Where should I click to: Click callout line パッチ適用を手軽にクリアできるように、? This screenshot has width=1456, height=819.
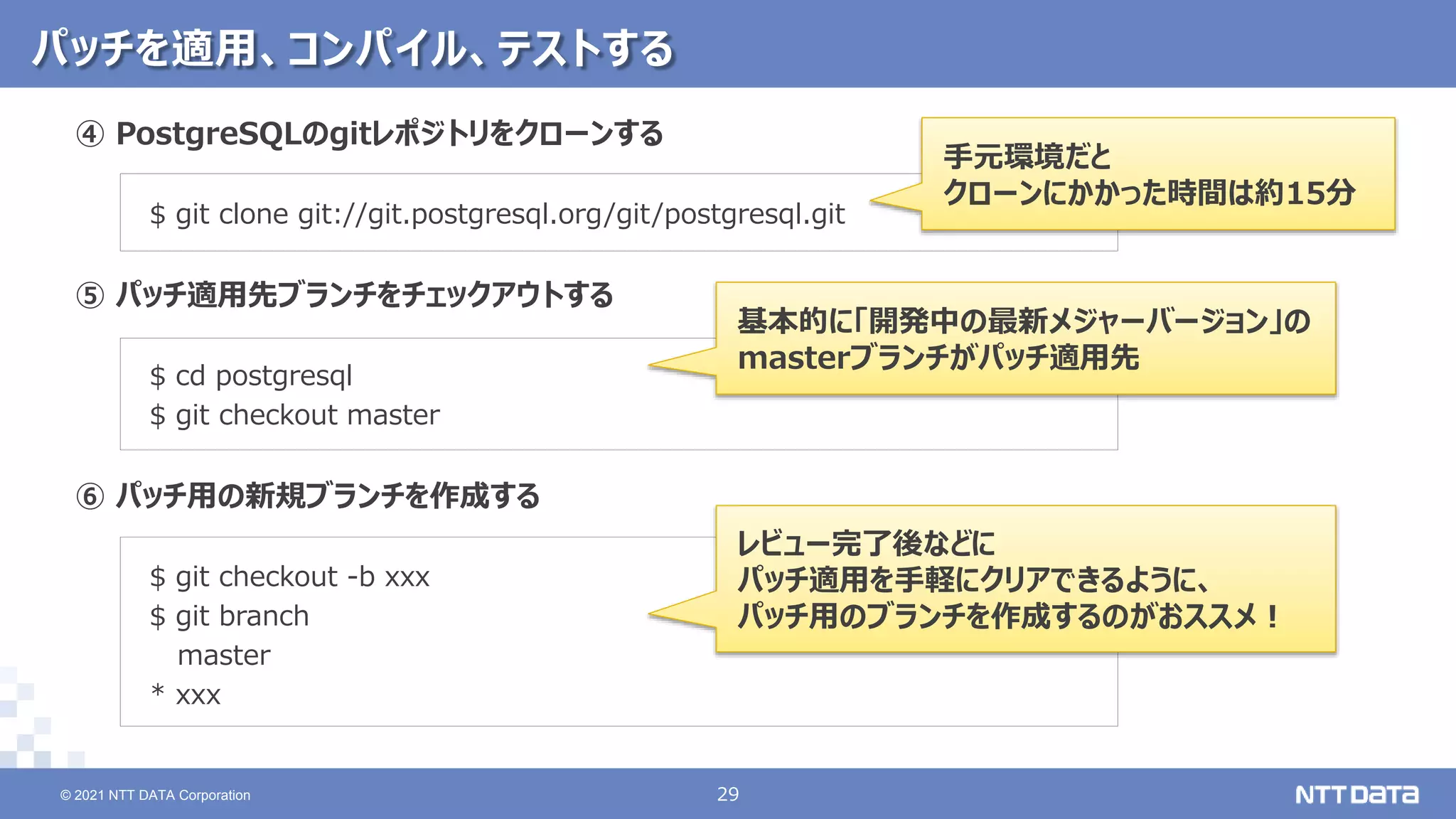(x=973, y=580)
